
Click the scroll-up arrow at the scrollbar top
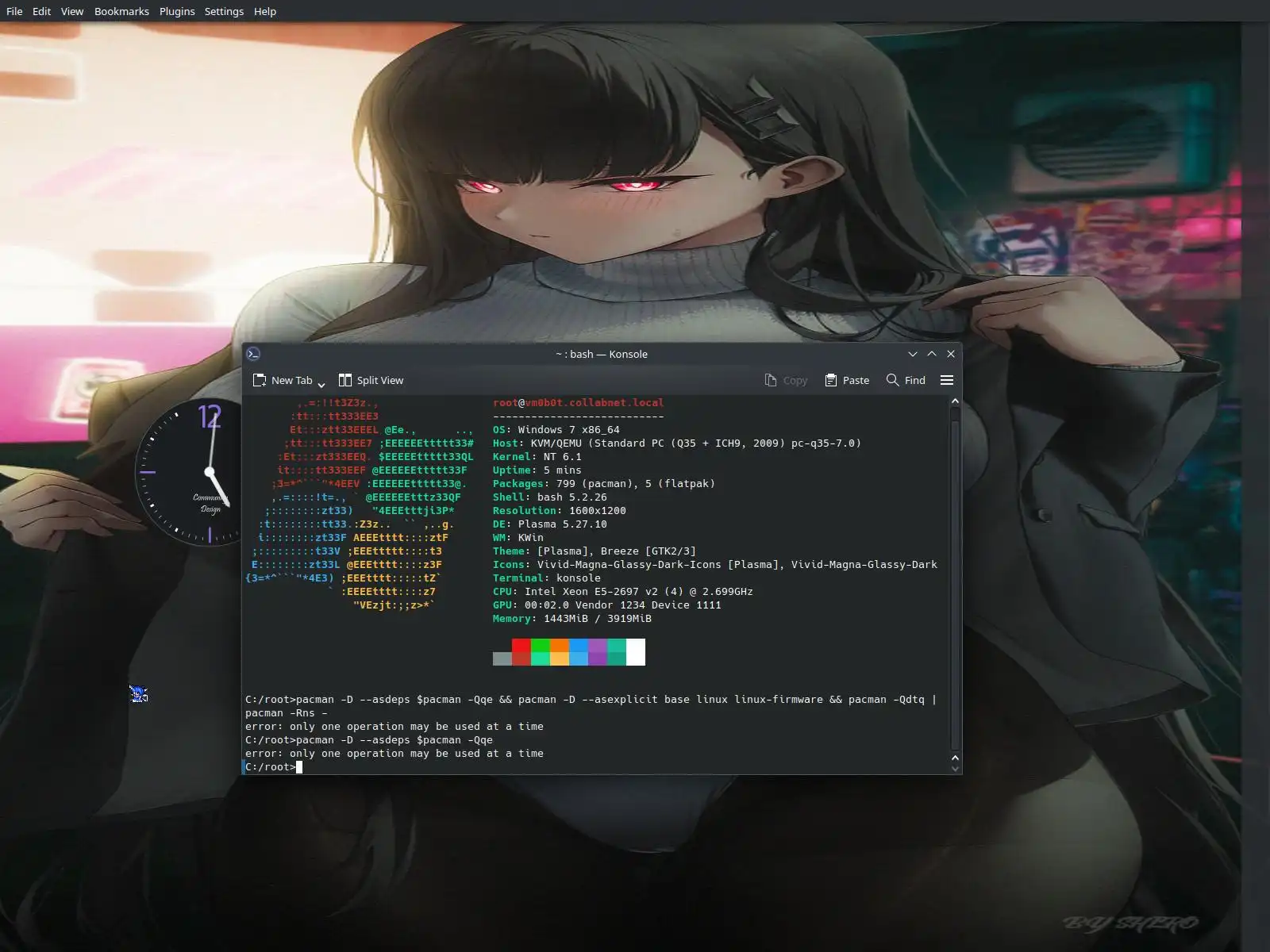[x=955, y=401]
